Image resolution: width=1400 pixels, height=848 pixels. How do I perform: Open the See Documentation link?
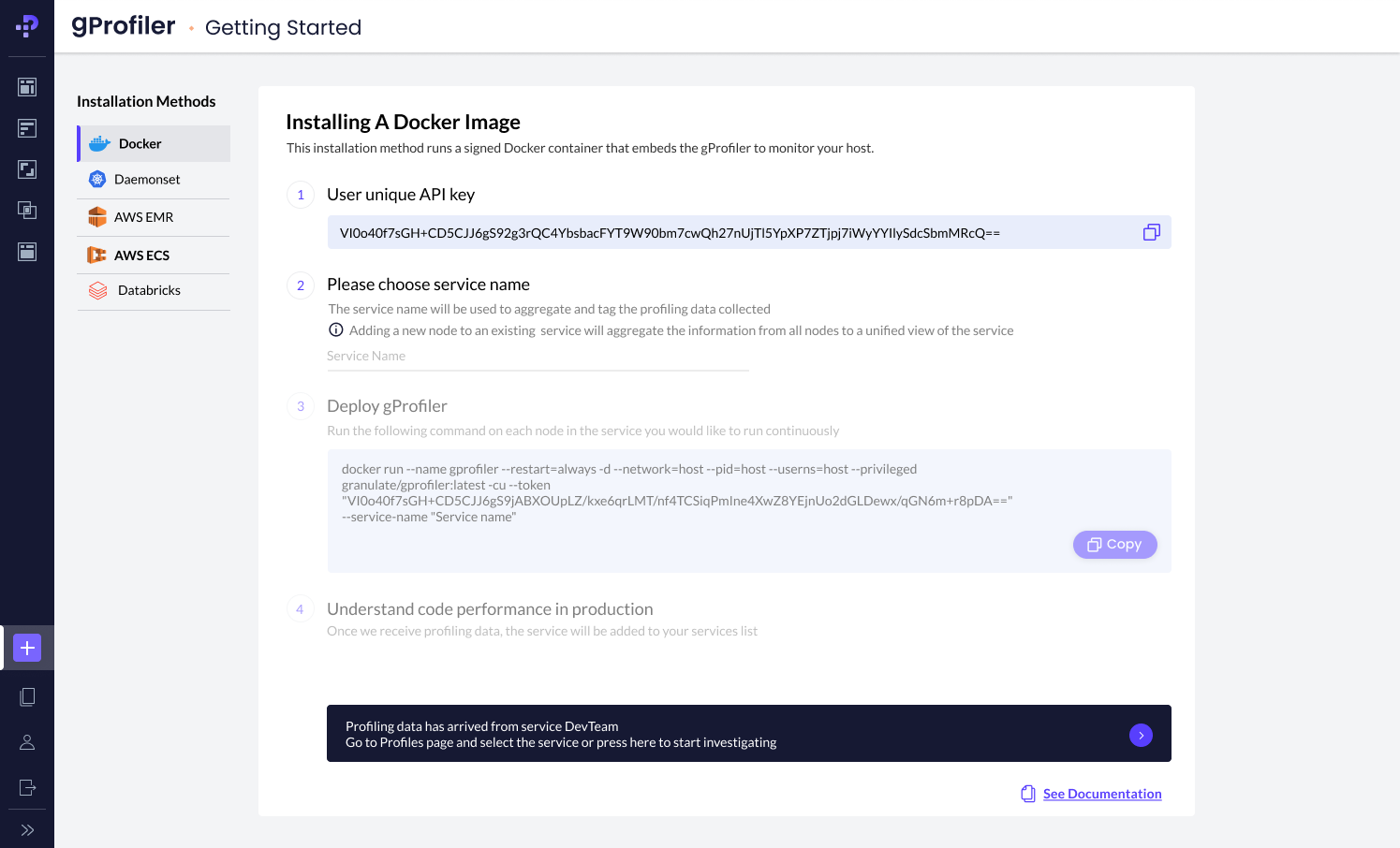pyautogui.click(x=1101, y=794)
